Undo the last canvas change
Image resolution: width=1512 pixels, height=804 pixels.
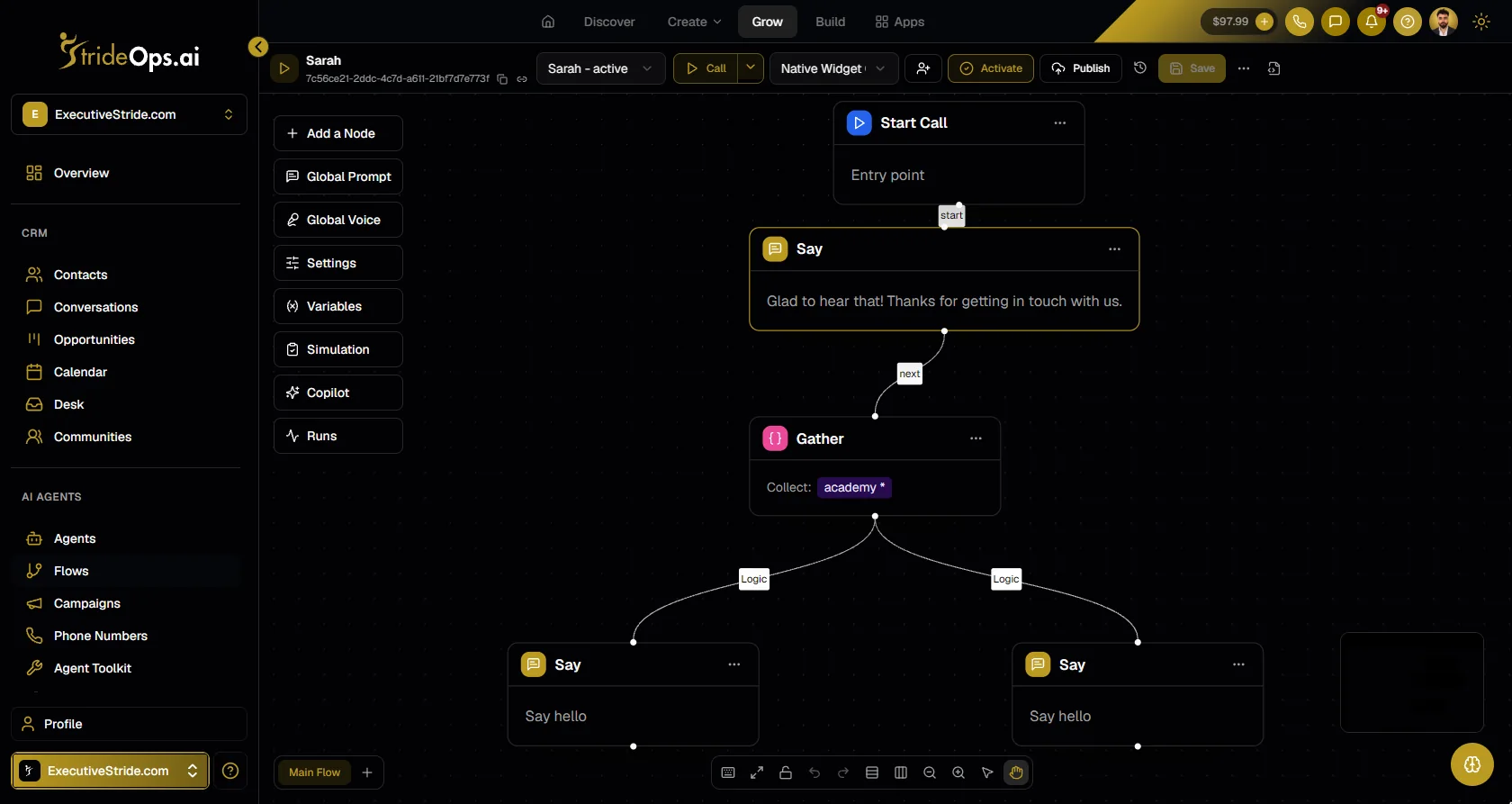(x=814, y=772)
